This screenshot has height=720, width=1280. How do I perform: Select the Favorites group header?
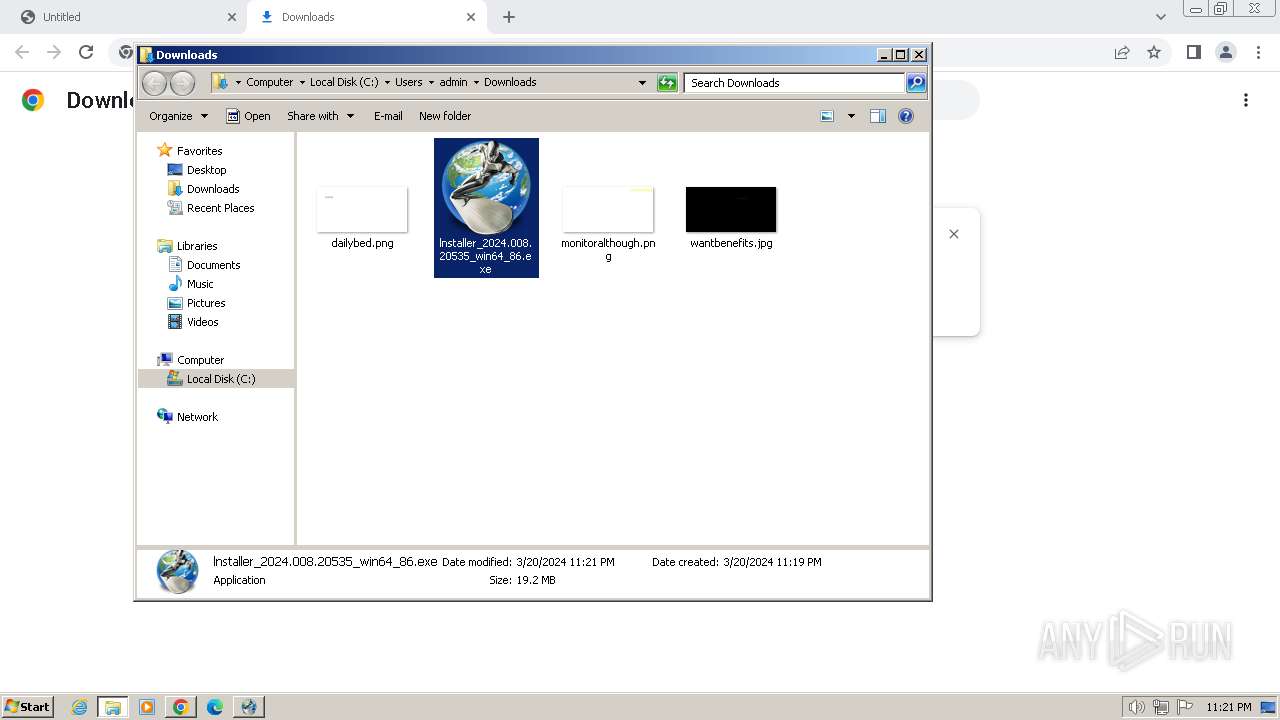tap(199, 151)
